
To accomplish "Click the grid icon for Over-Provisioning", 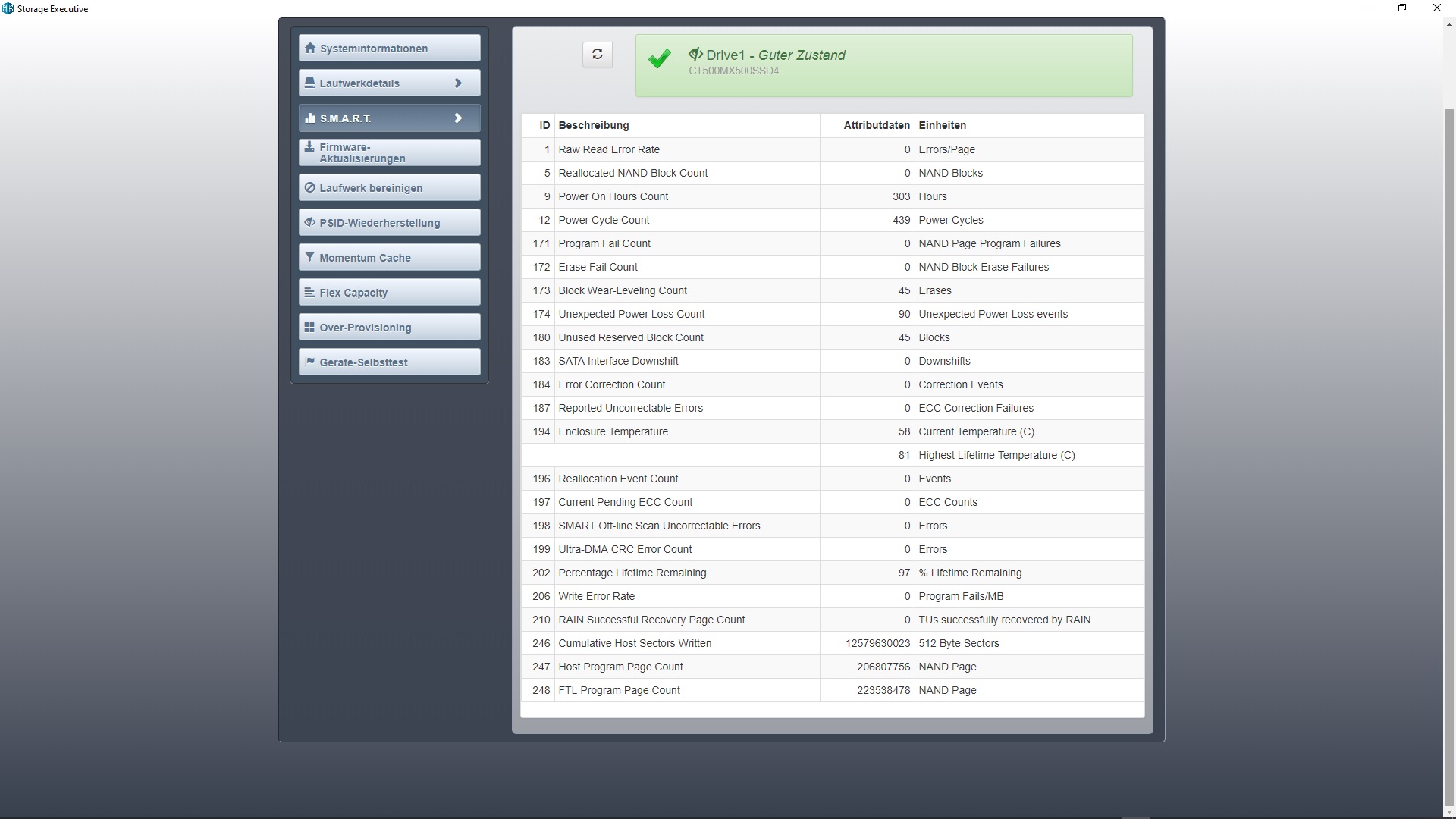I will point(309,327).
